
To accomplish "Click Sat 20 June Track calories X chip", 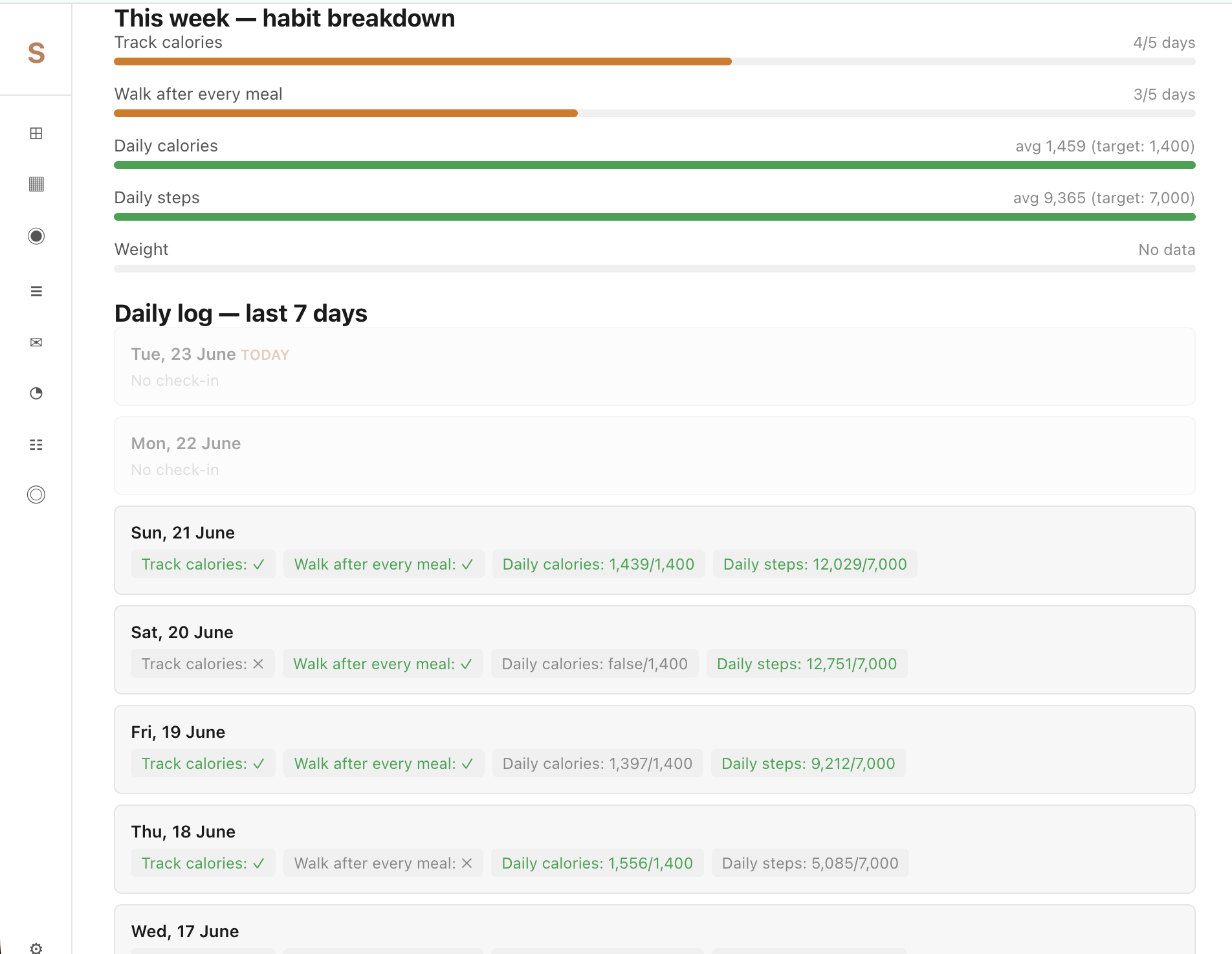I will pos(203,664).
